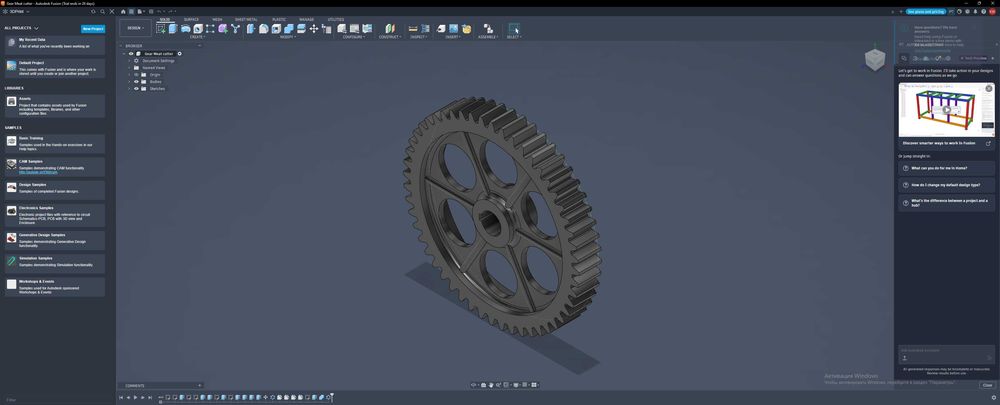Open the MODIFY dropdown menu
Image resolution: width=1000 pixels, height=405 pixels.
click(x=288, y=37)
